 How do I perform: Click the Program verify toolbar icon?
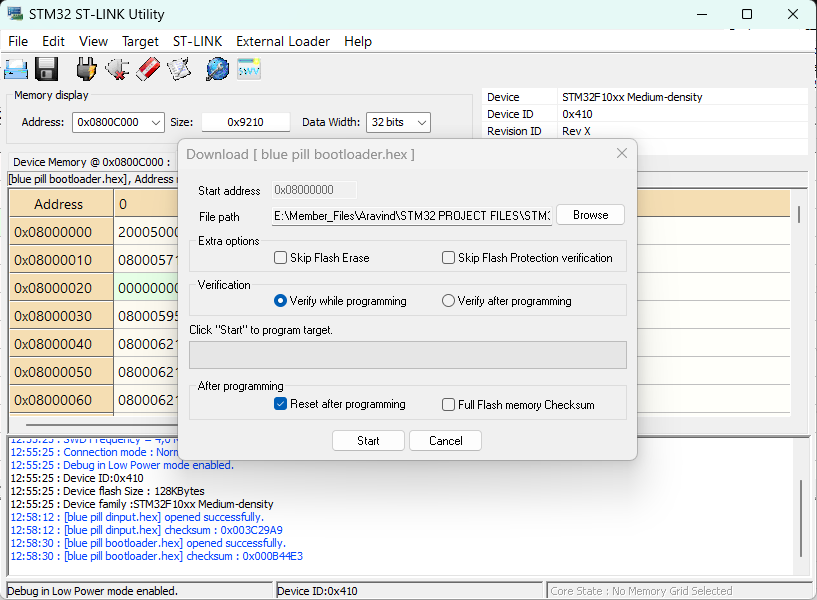coord(179,69)
